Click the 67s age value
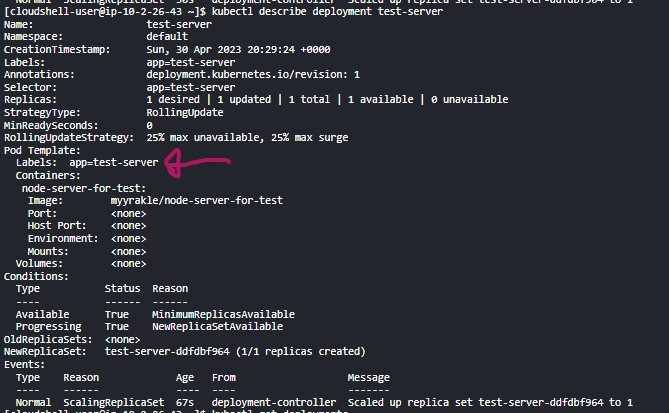 click(184, 402)
